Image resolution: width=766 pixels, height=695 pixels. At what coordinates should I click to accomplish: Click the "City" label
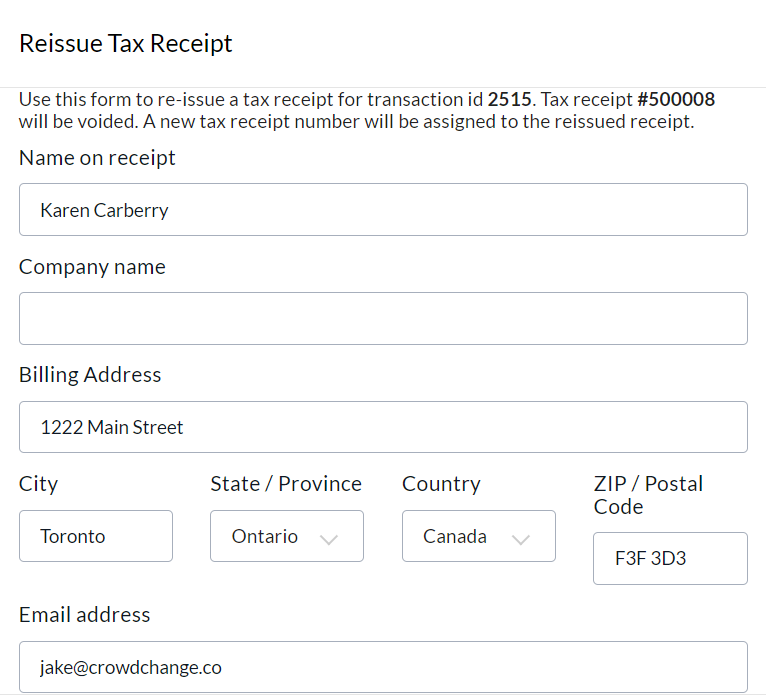tap(39, 484)
